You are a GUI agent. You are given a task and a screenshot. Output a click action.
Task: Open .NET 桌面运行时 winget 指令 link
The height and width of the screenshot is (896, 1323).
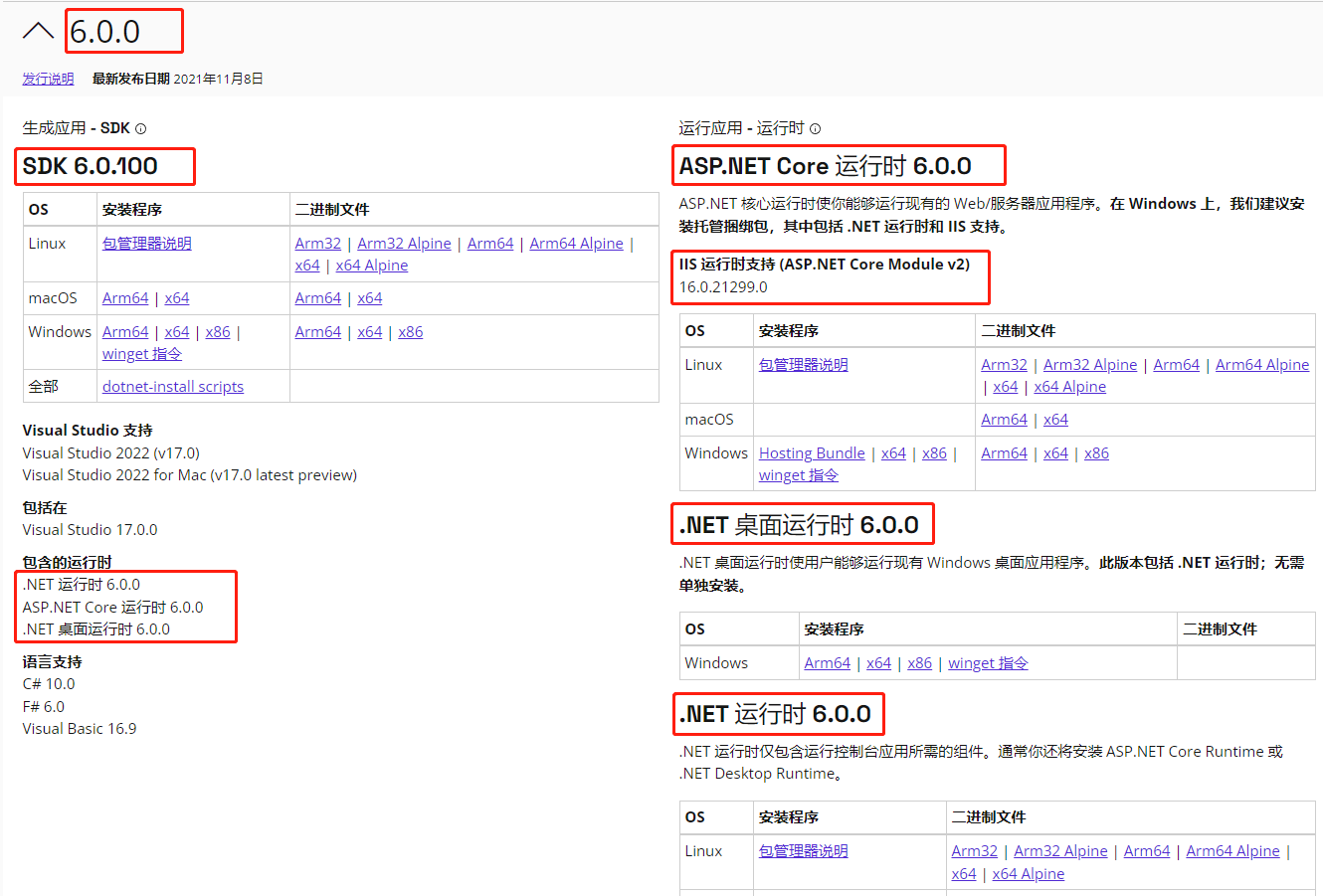(x=989, y=663)
